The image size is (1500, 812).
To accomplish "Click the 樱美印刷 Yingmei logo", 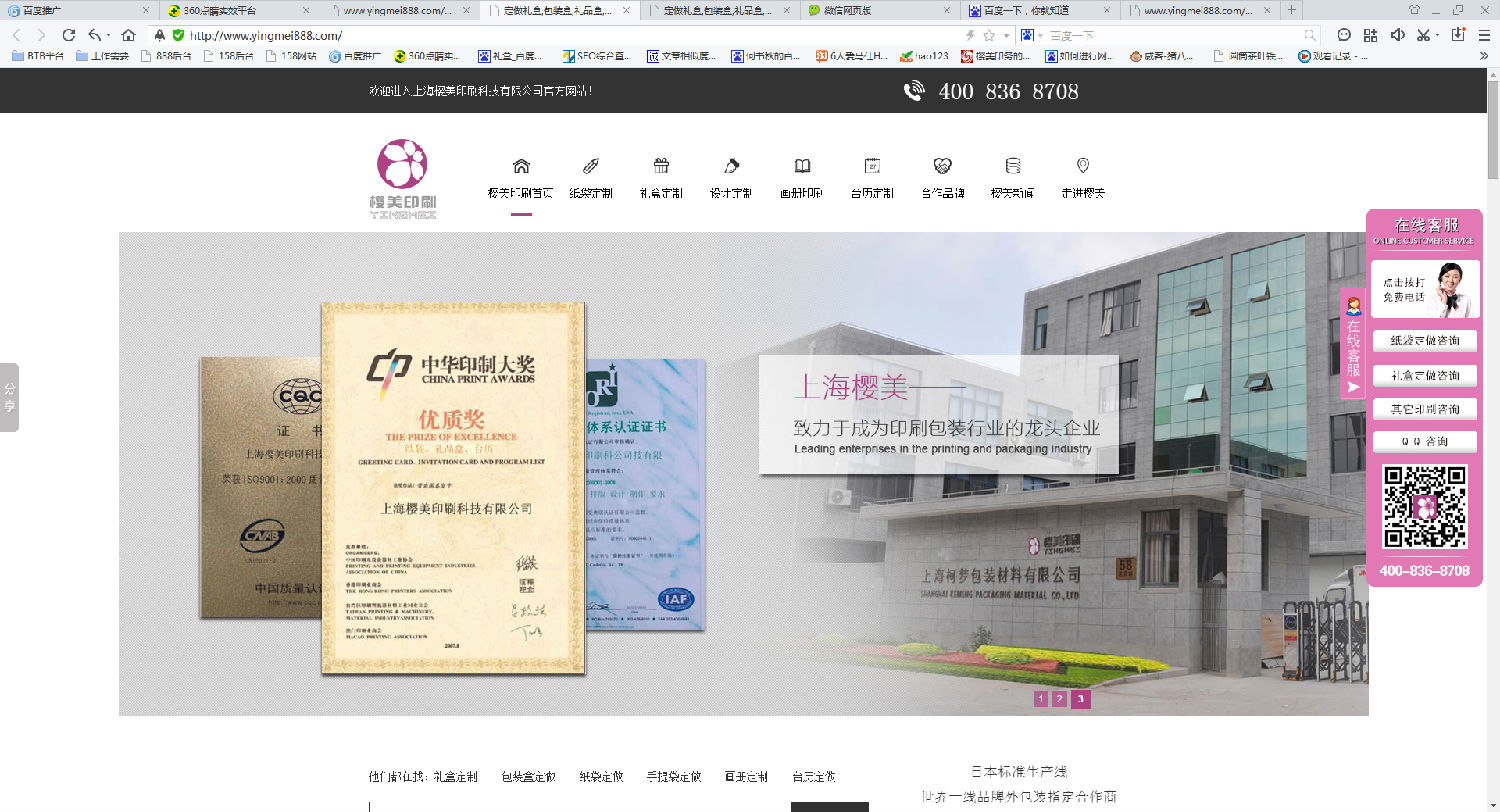I will (403, 179).
